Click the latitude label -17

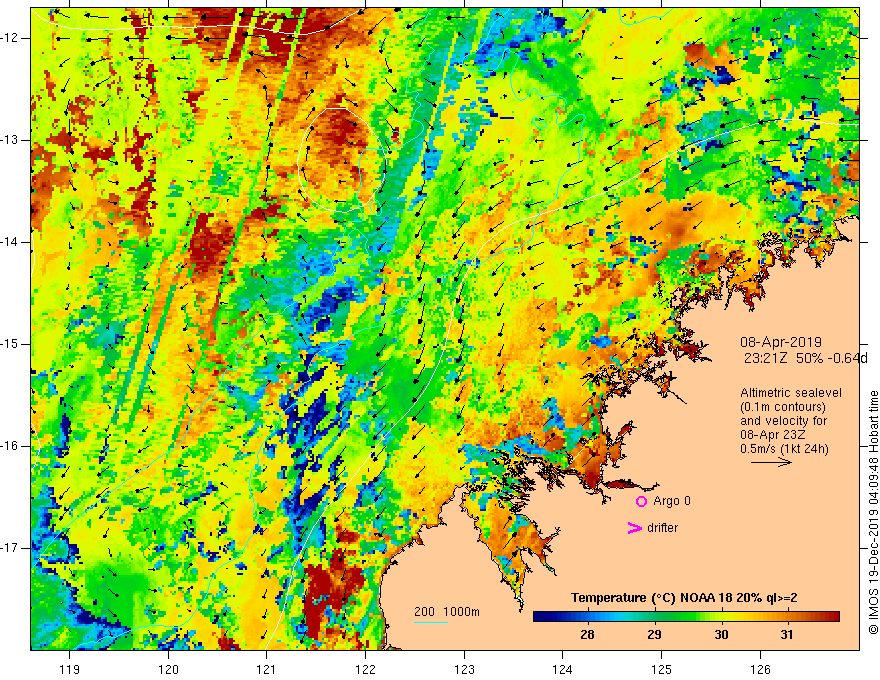pyautogui.click(x=10, y=548)
